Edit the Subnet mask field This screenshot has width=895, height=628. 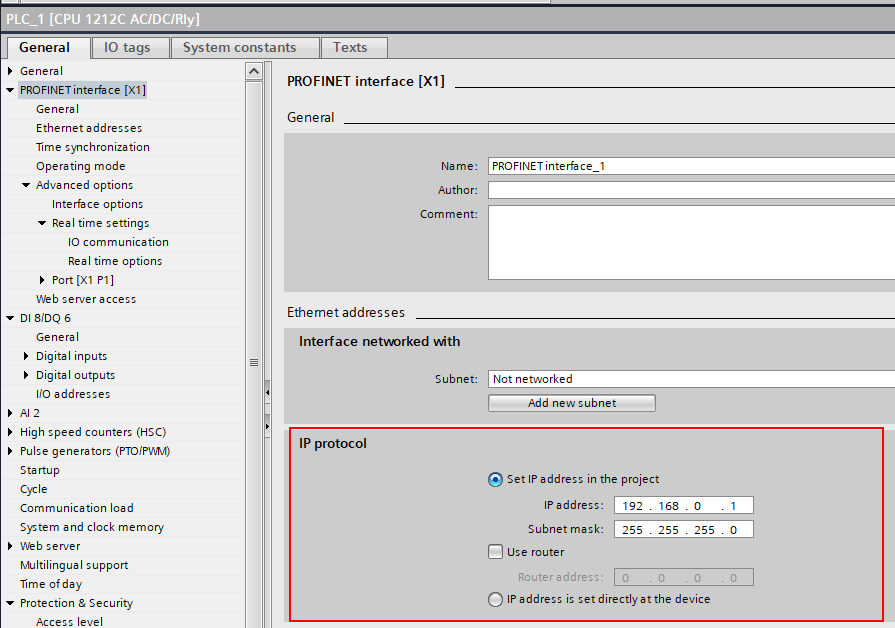tap(684, 530)
